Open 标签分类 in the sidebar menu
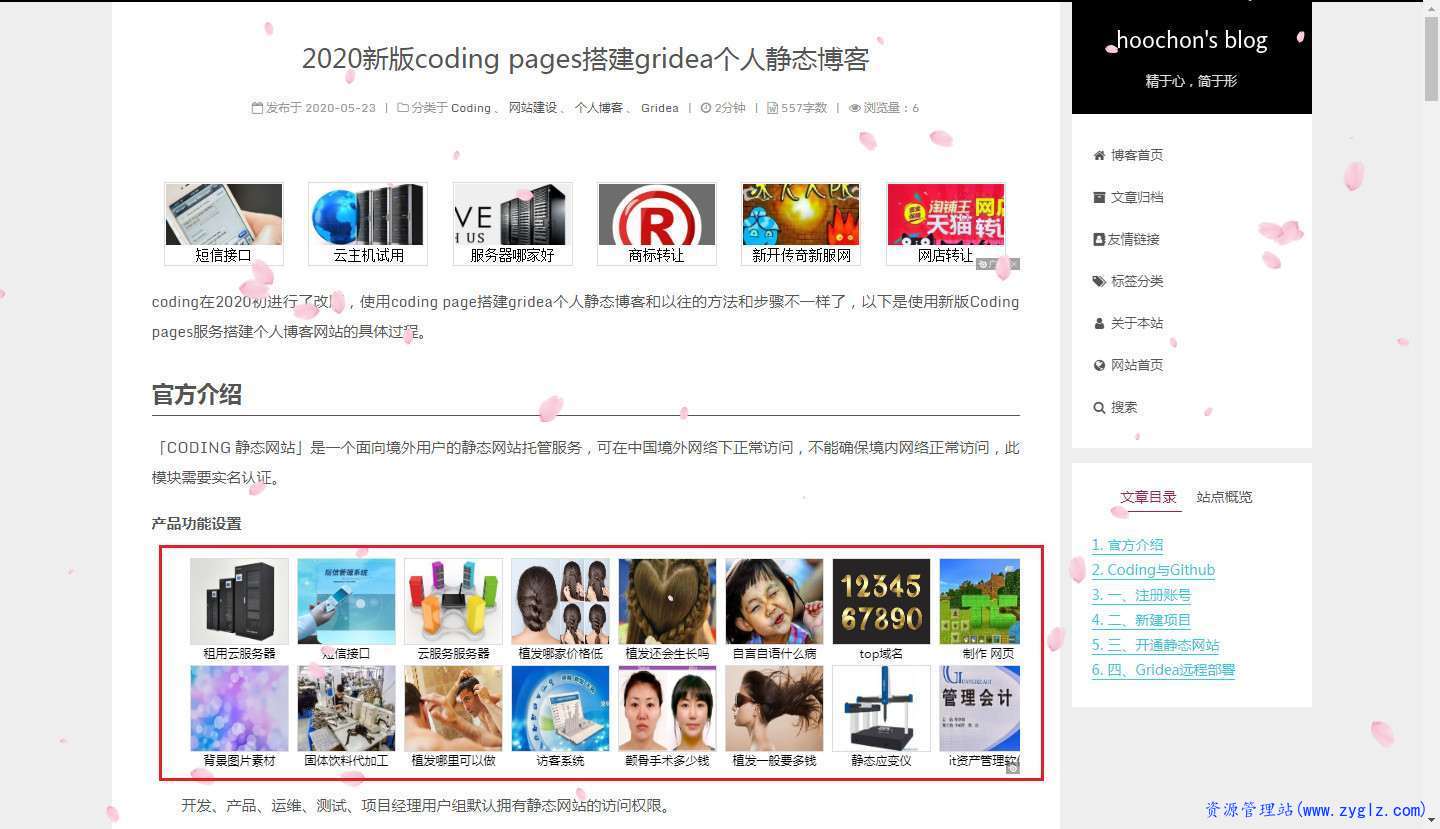The image size is (1440, 829). tap(1137, 281)
